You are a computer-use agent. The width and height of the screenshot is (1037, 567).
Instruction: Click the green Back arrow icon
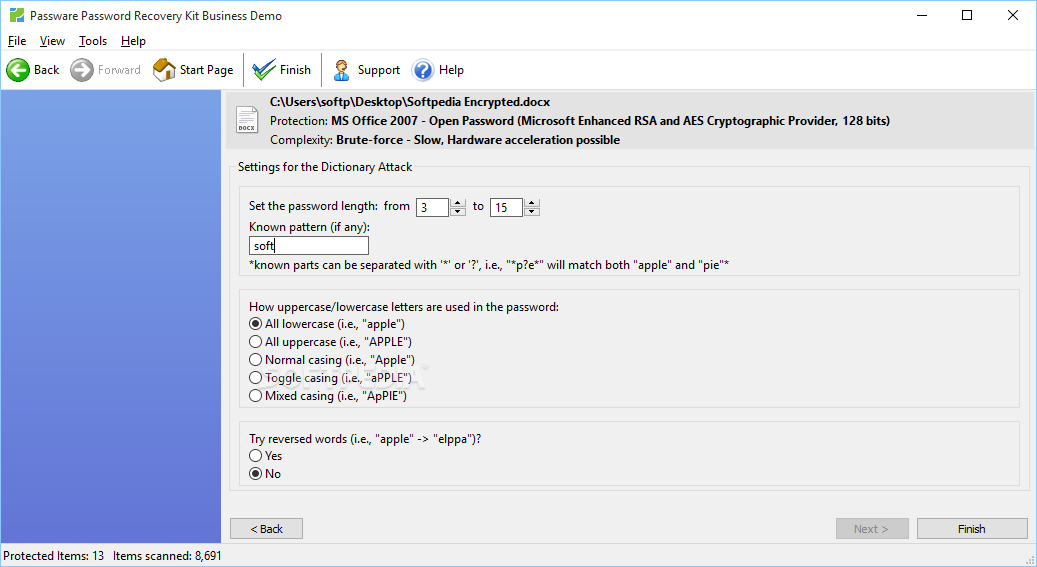18,69
